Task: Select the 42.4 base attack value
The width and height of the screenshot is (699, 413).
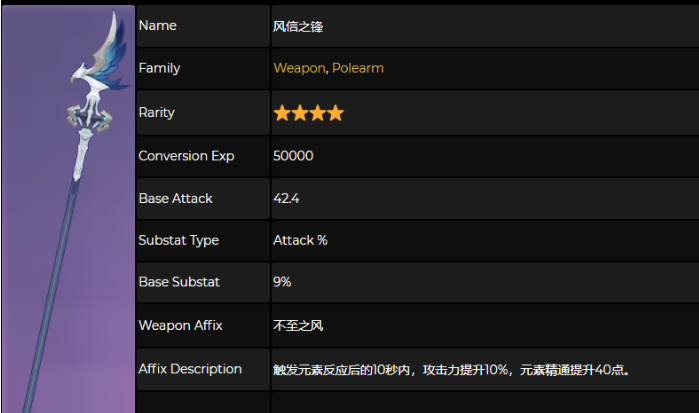Action: [x=286, y=198]
